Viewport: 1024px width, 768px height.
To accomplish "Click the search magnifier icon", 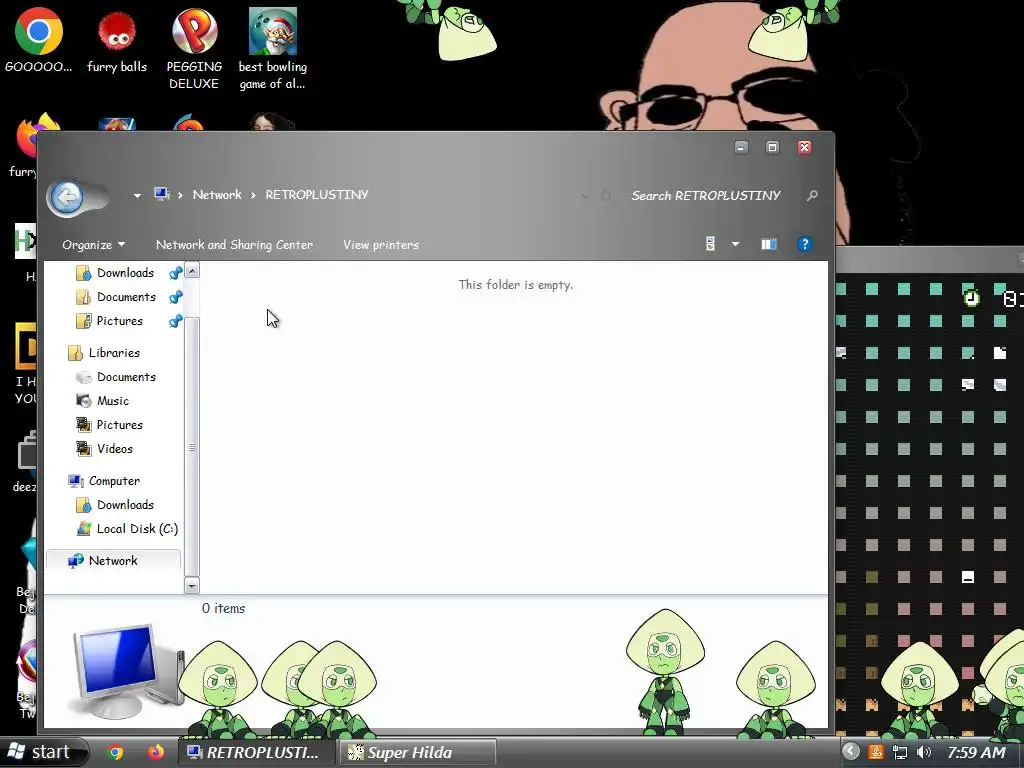I will pos(812,195).
